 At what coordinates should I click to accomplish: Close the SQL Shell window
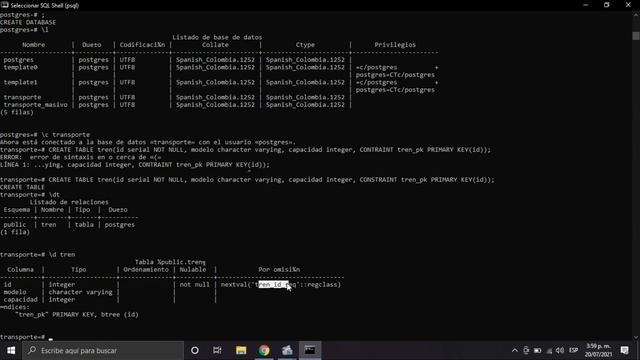pyautogui.click(x=628, y=5)
